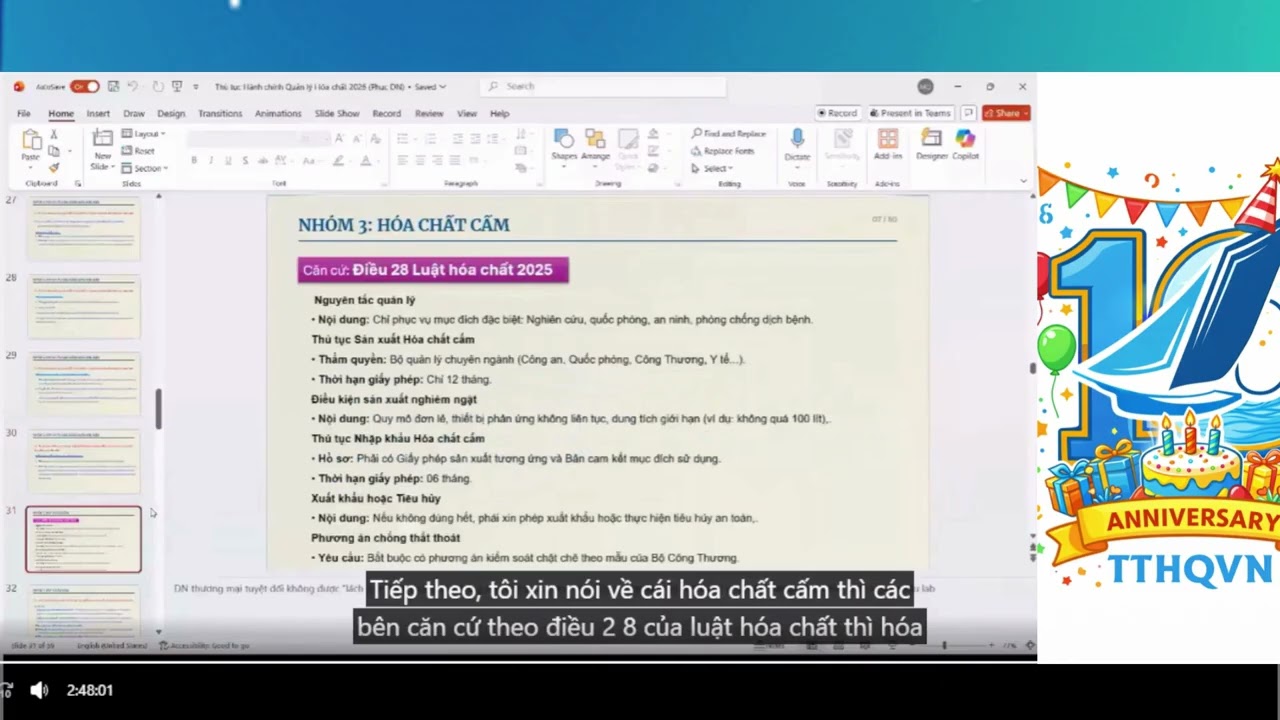1280x720 pixels.
Task: Toggle Italic formatting
Action: coord(211,160)
